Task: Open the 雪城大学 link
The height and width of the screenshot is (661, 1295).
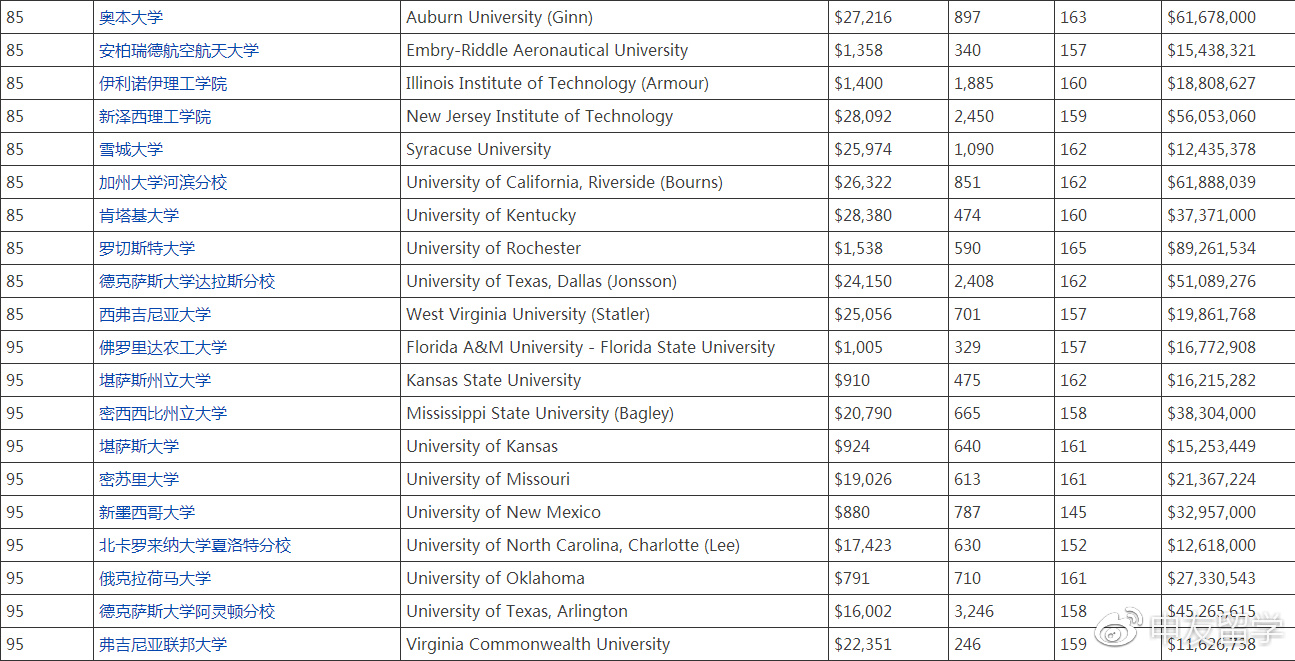Action: click(x=131, y=149)
